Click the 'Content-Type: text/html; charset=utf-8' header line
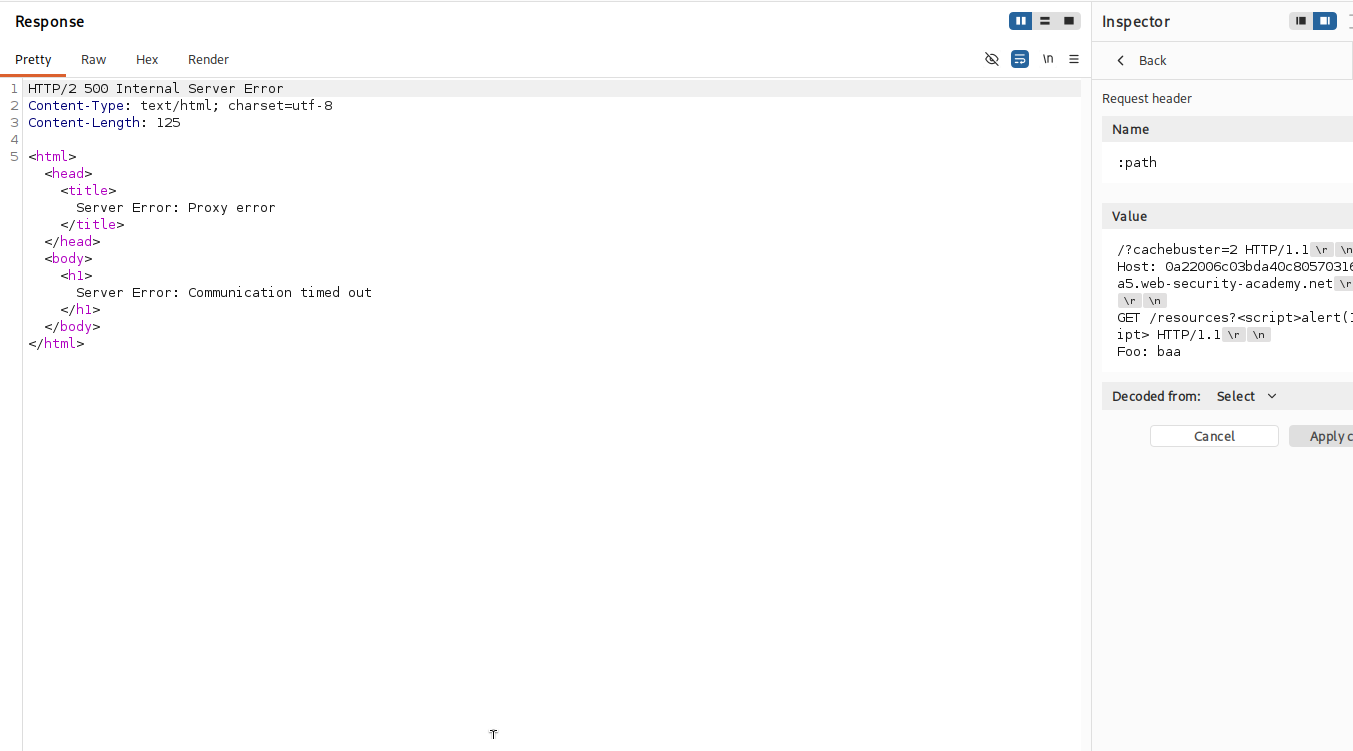The width and height of the screenshot is (1353, 751). tap(180, 106)
